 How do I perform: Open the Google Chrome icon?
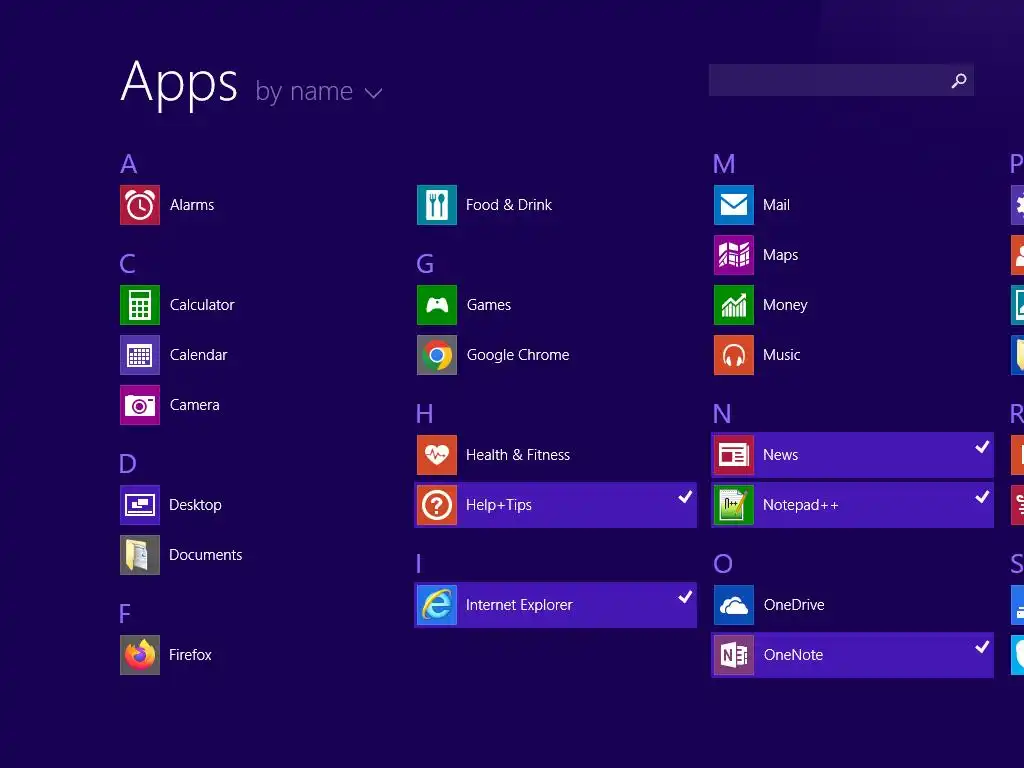tap(437, 355)
